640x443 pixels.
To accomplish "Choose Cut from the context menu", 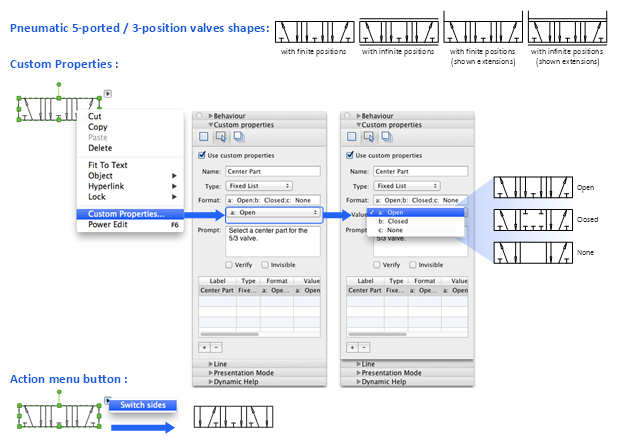I will click(x=130, y=116).
